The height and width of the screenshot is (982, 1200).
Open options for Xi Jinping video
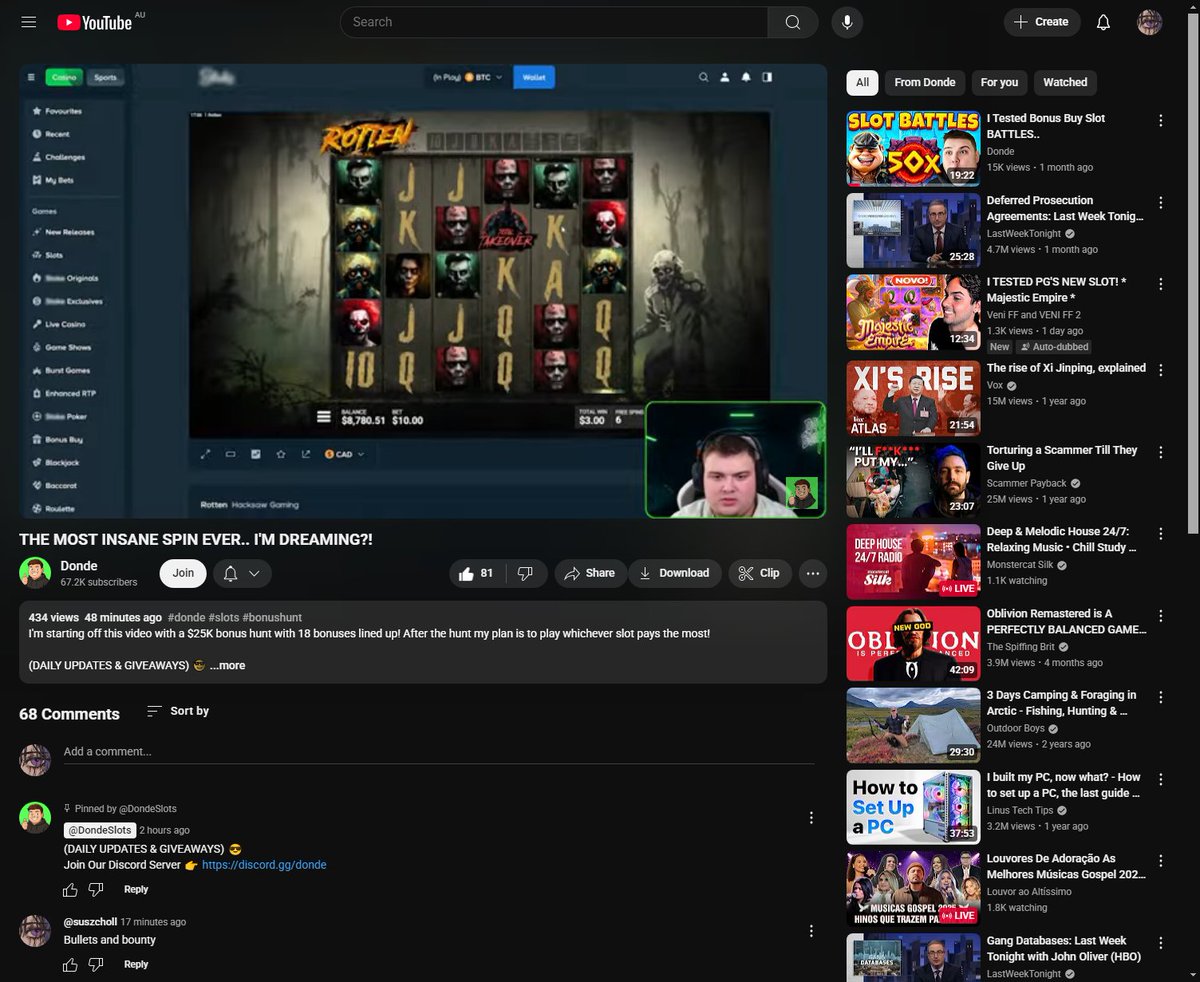coord(1160,370)
